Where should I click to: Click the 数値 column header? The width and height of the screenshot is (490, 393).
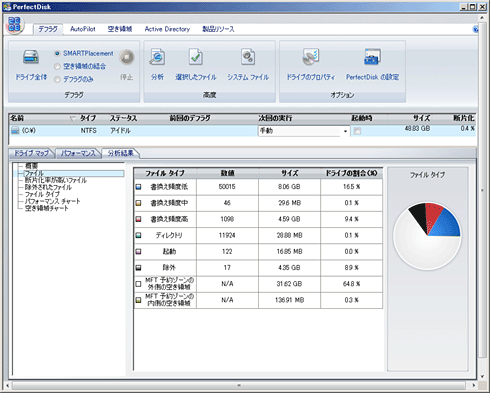[x=227, y=173]
